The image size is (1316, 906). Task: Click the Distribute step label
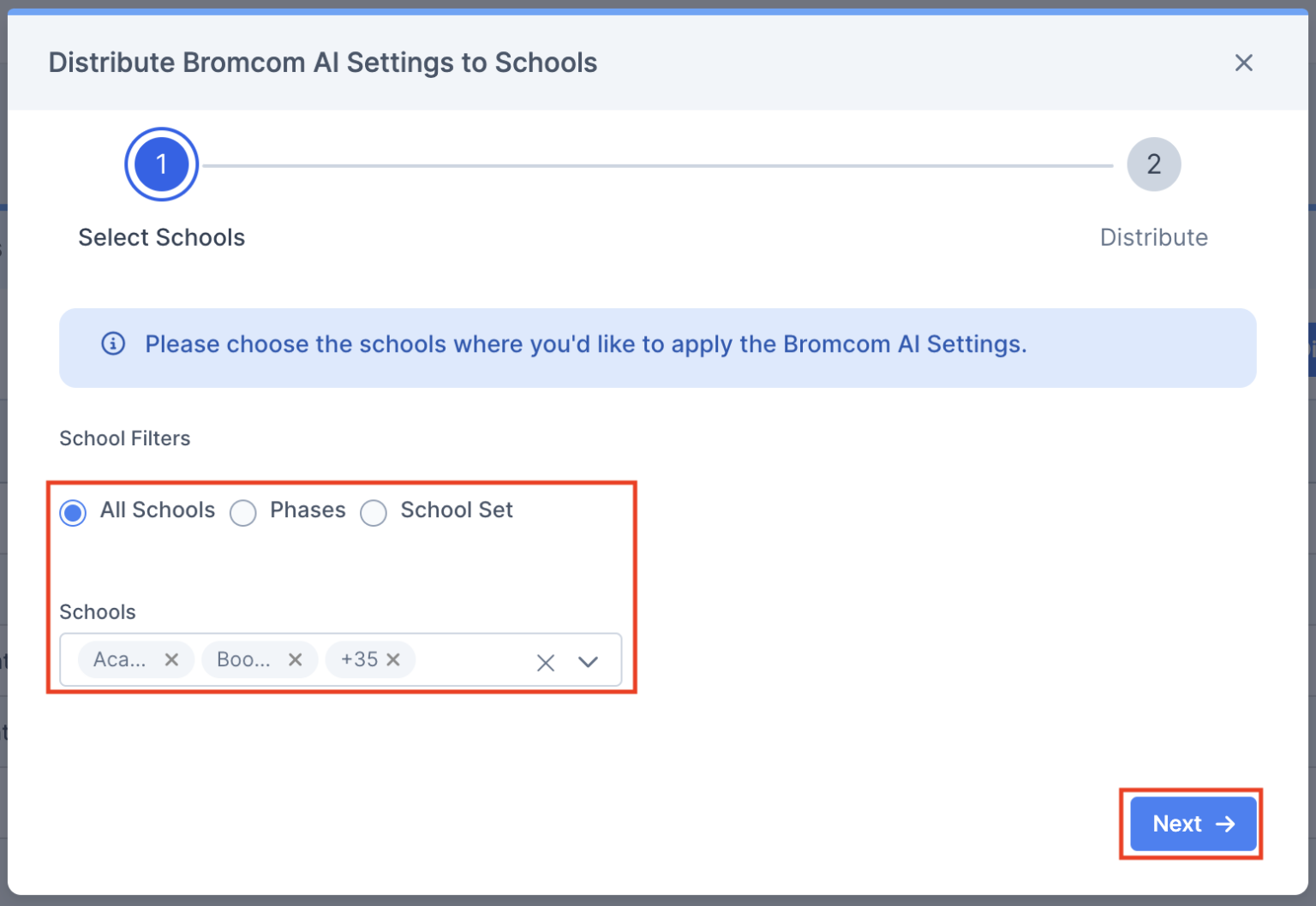tap(1153, 237)
